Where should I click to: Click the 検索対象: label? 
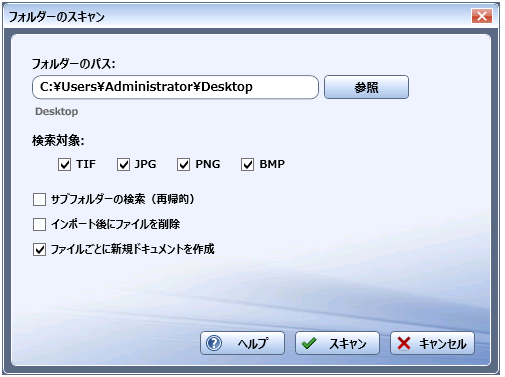(58, 140)
